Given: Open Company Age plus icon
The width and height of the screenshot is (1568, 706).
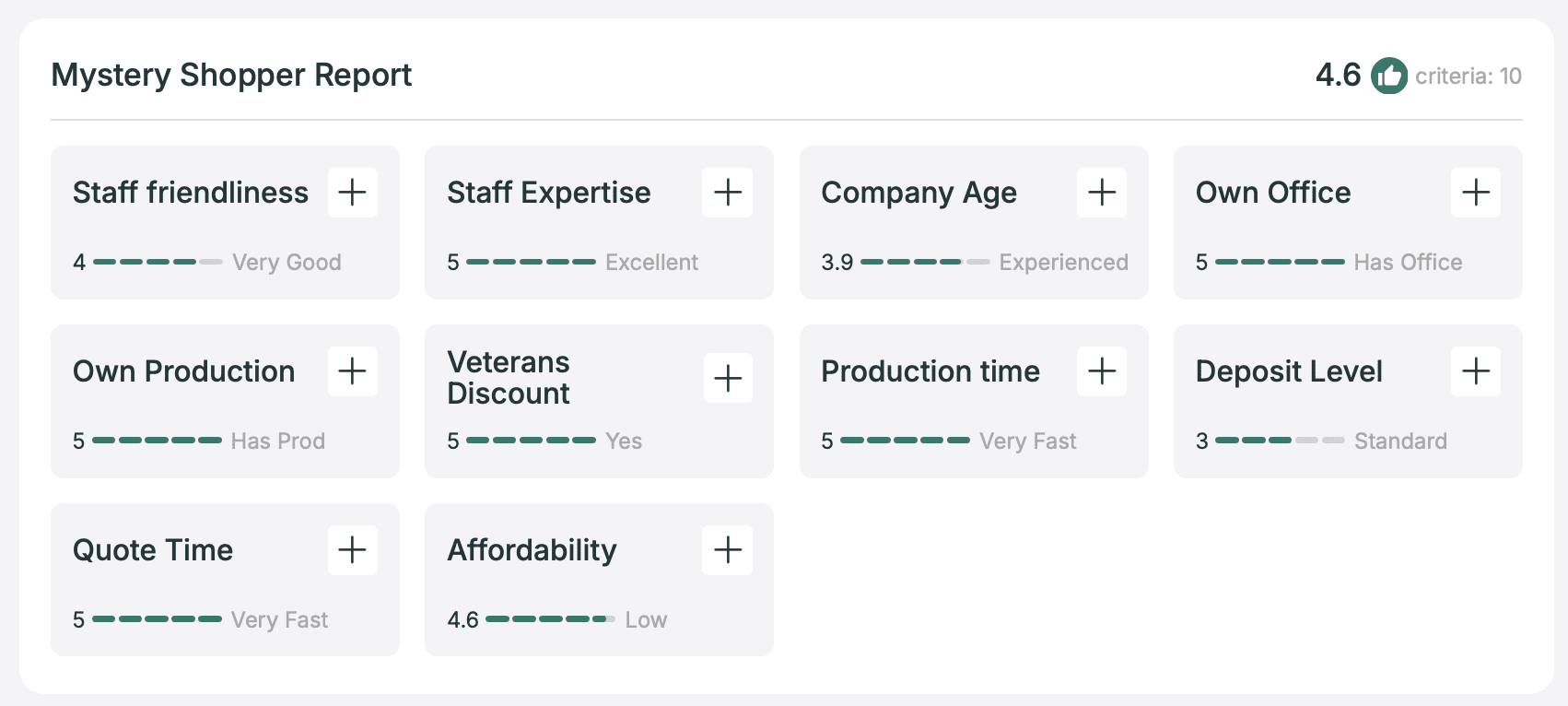Looking at the screenshot, I should tap(1102, 193).
